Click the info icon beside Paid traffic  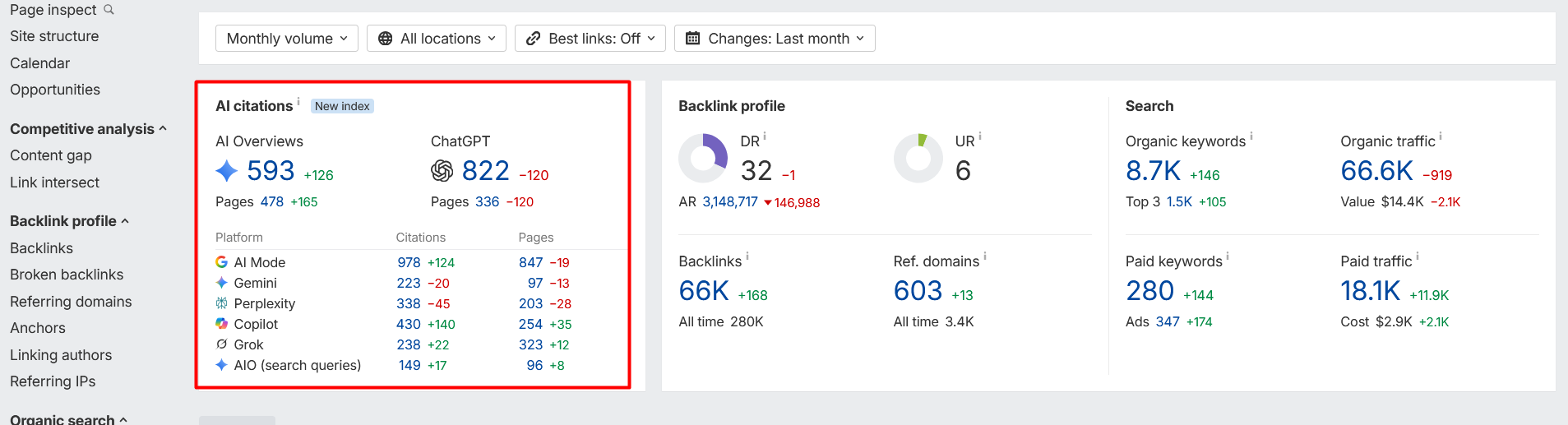point(1418,256)
